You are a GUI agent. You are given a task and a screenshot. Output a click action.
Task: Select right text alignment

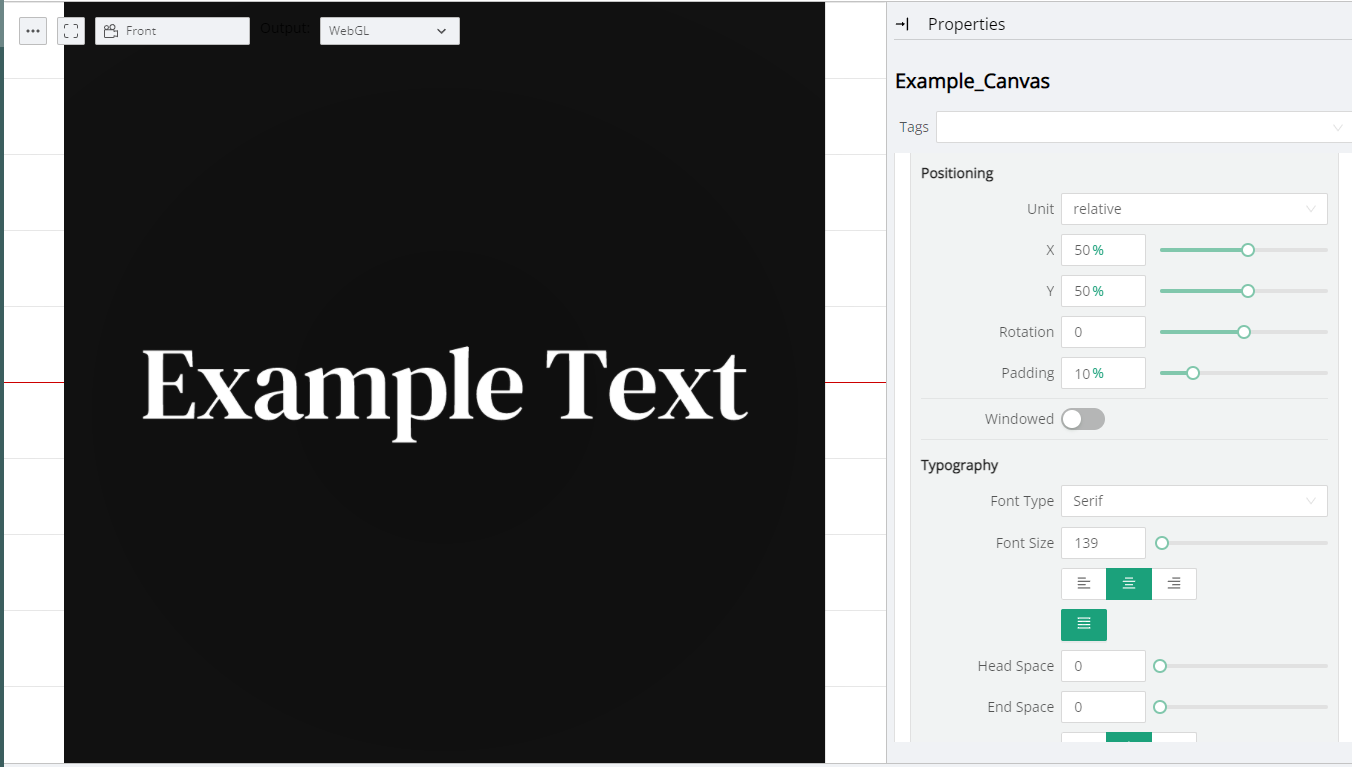1174,584
